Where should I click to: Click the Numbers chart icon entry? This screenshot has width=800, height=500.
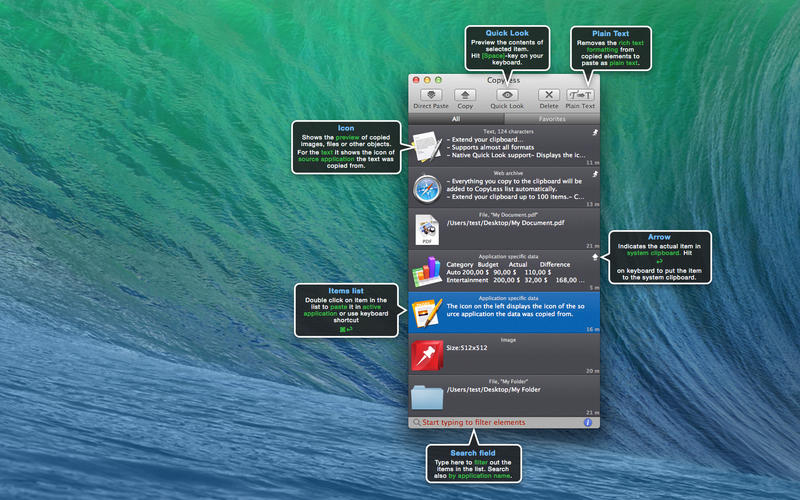pos(427,271)
